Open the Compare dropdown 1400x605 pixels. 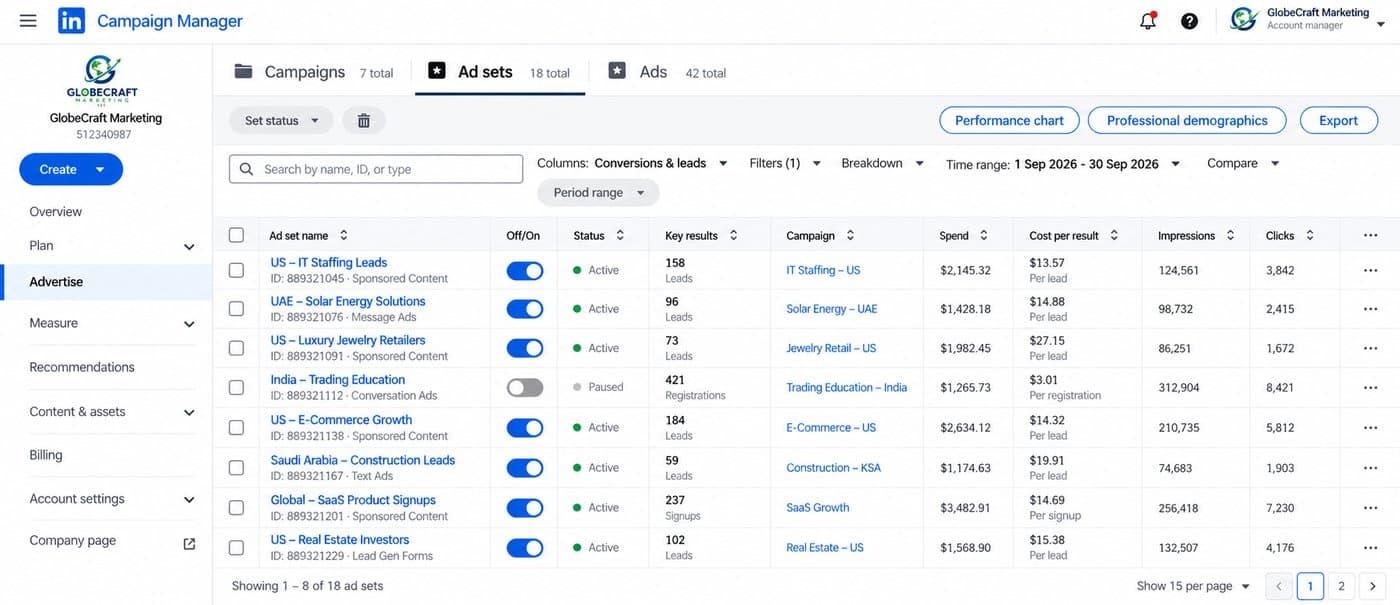tap(1243, 163)
